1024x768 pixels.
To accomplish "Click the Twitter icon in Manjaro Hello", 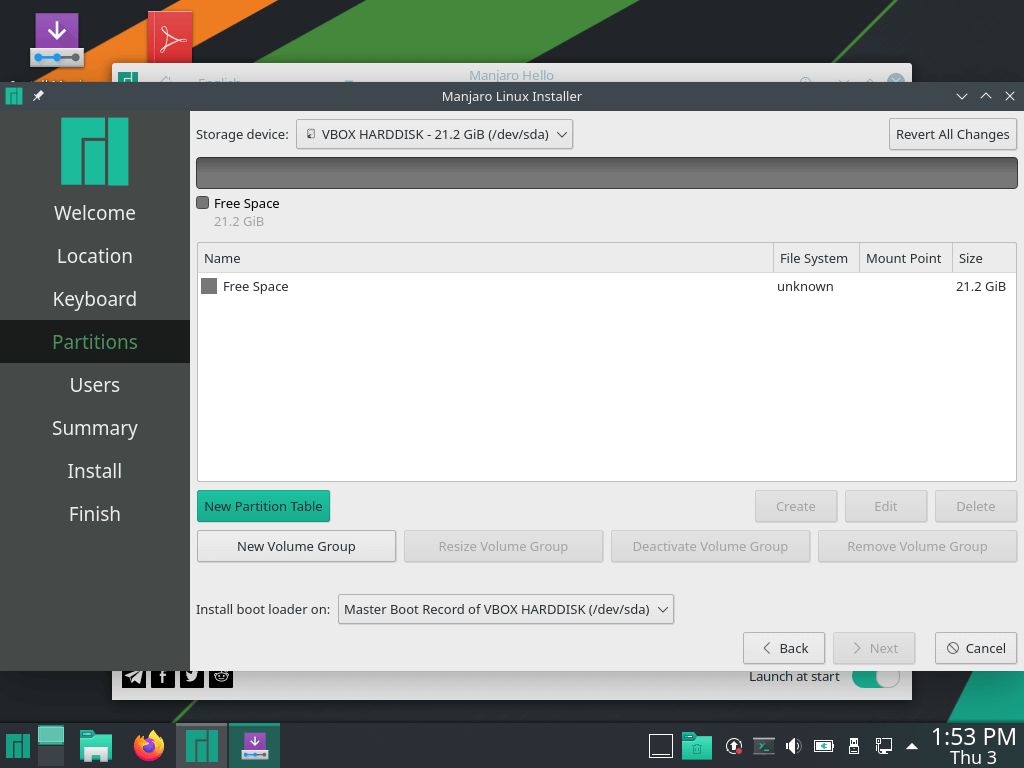I will [192, 677].
